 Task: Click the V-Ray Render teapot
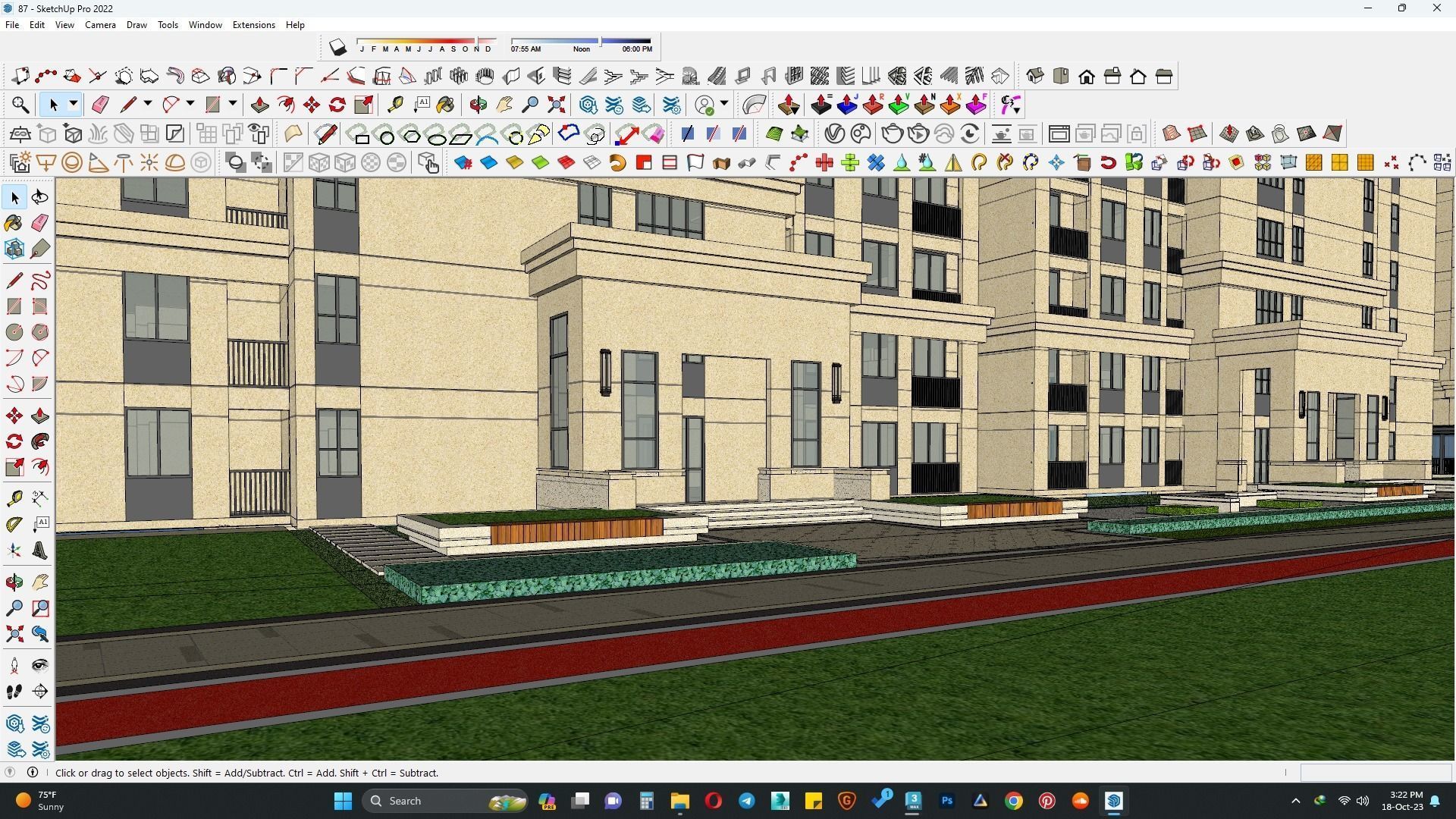892,134
